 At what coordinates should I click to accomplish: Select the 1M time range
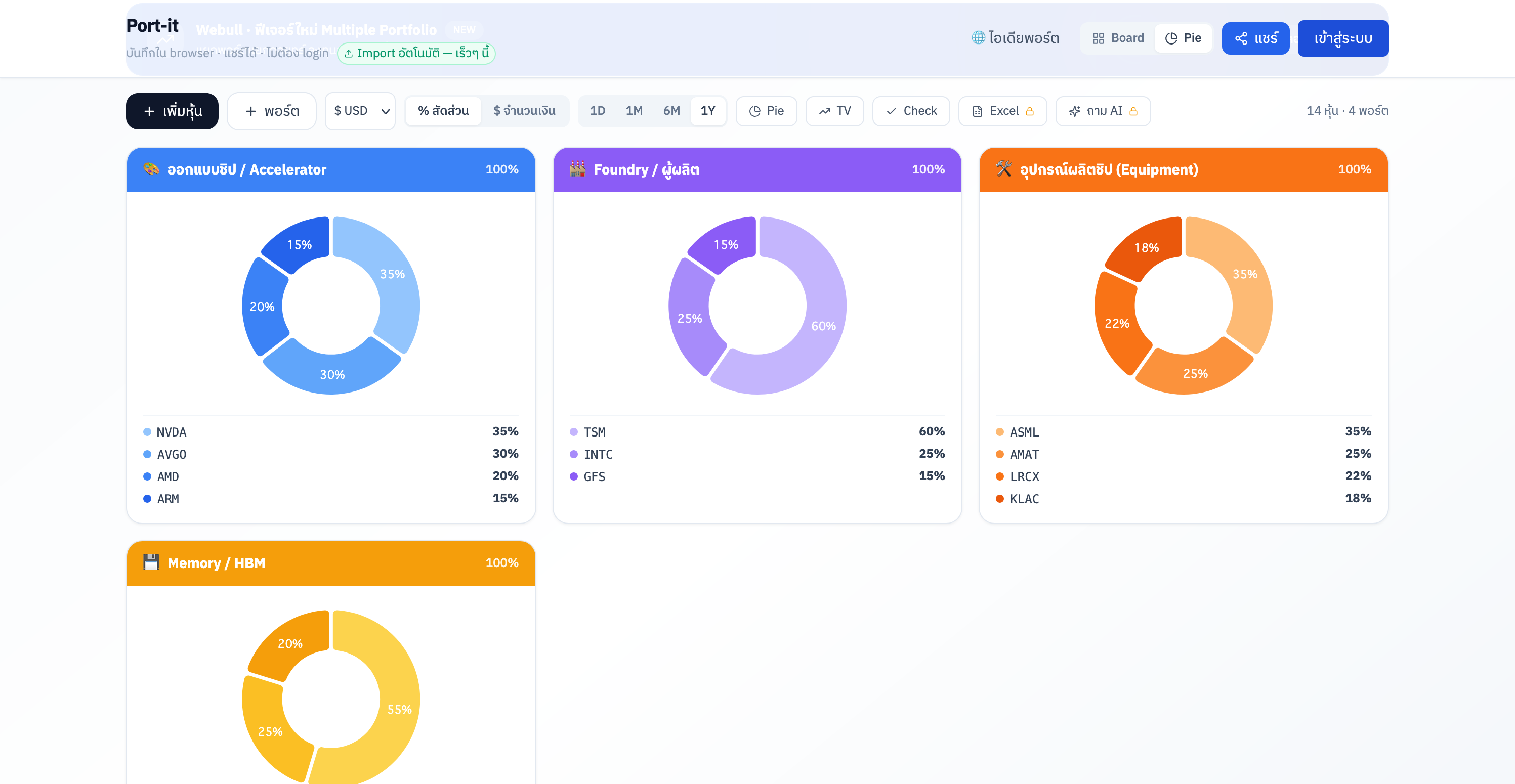(634, 111)
